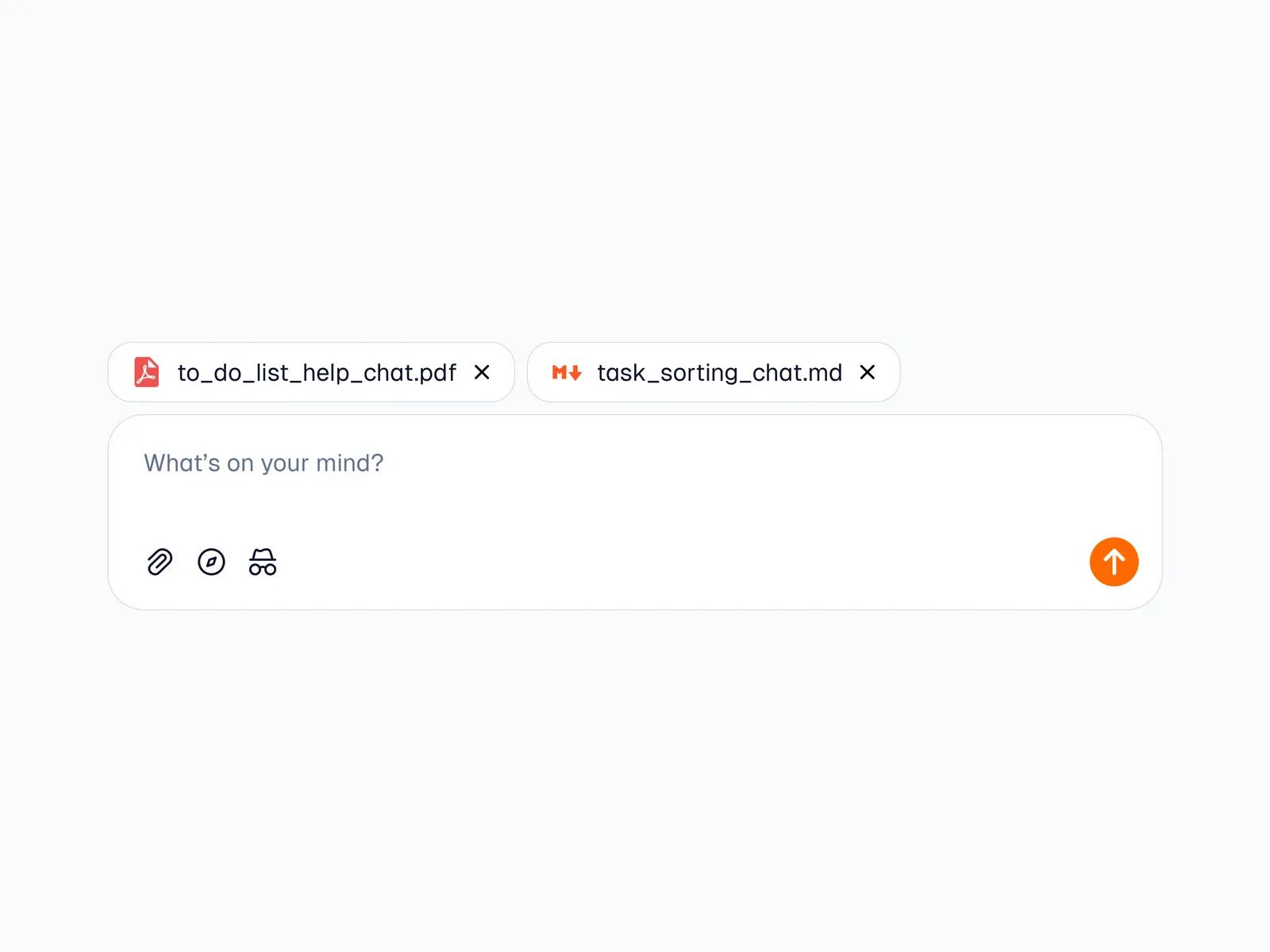Remove the task_sorting_chat.md attachment

pos(868,372)
